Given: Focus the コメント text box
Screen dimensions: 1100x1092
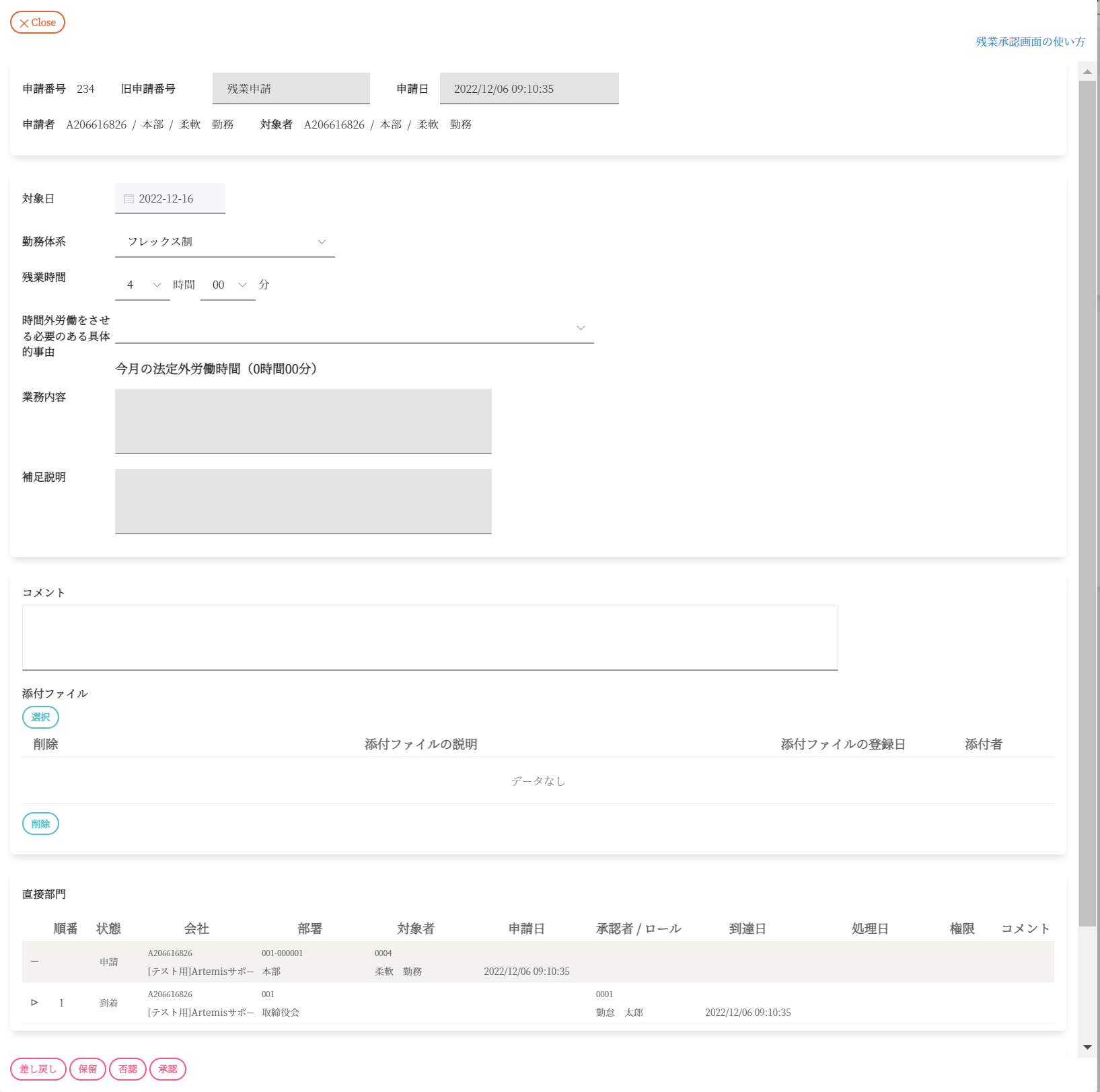Looking at the screenshot, I should tap(430, 638).
